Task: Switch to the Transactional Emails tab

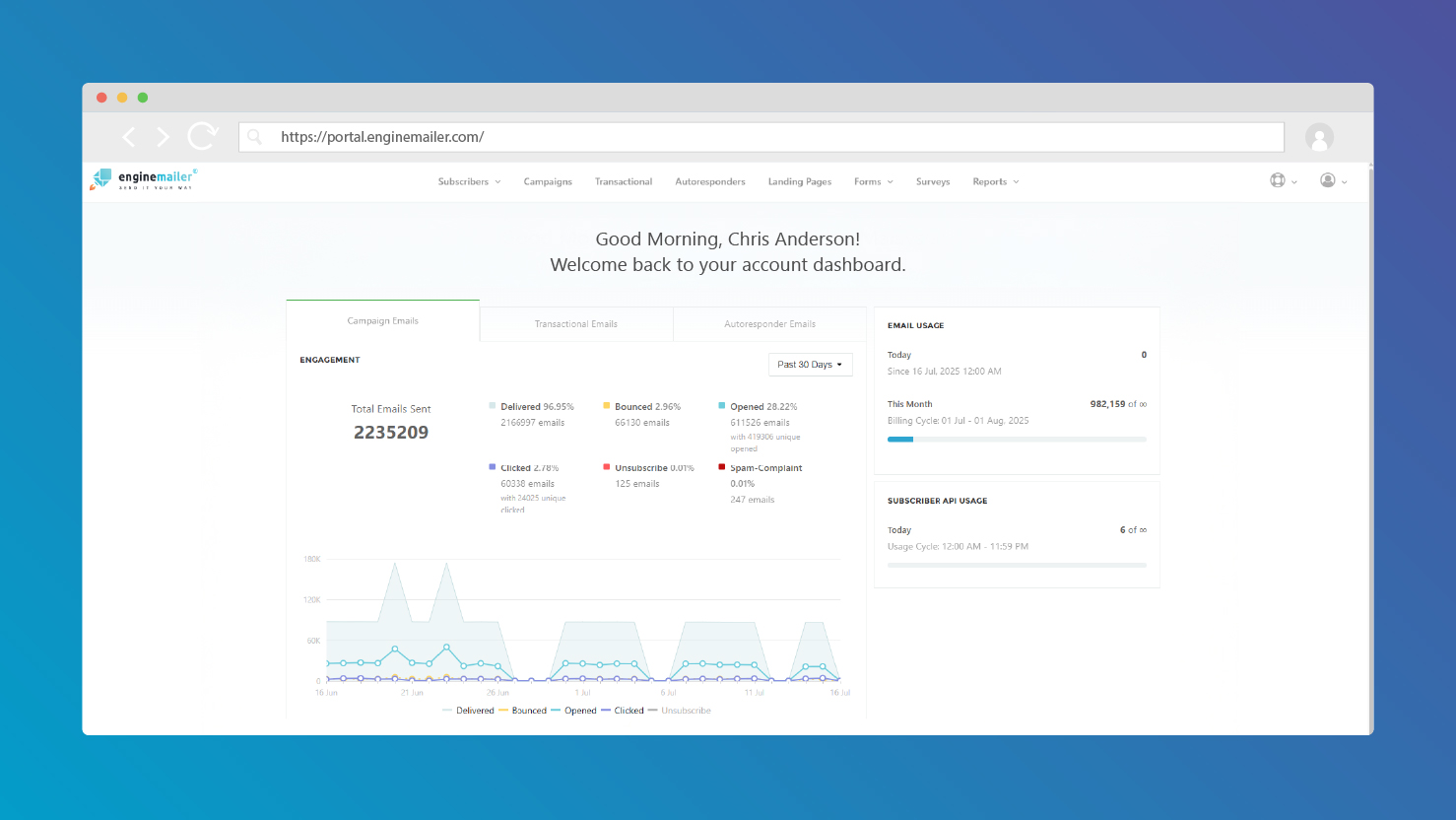Action: click(x=576, y=323)
